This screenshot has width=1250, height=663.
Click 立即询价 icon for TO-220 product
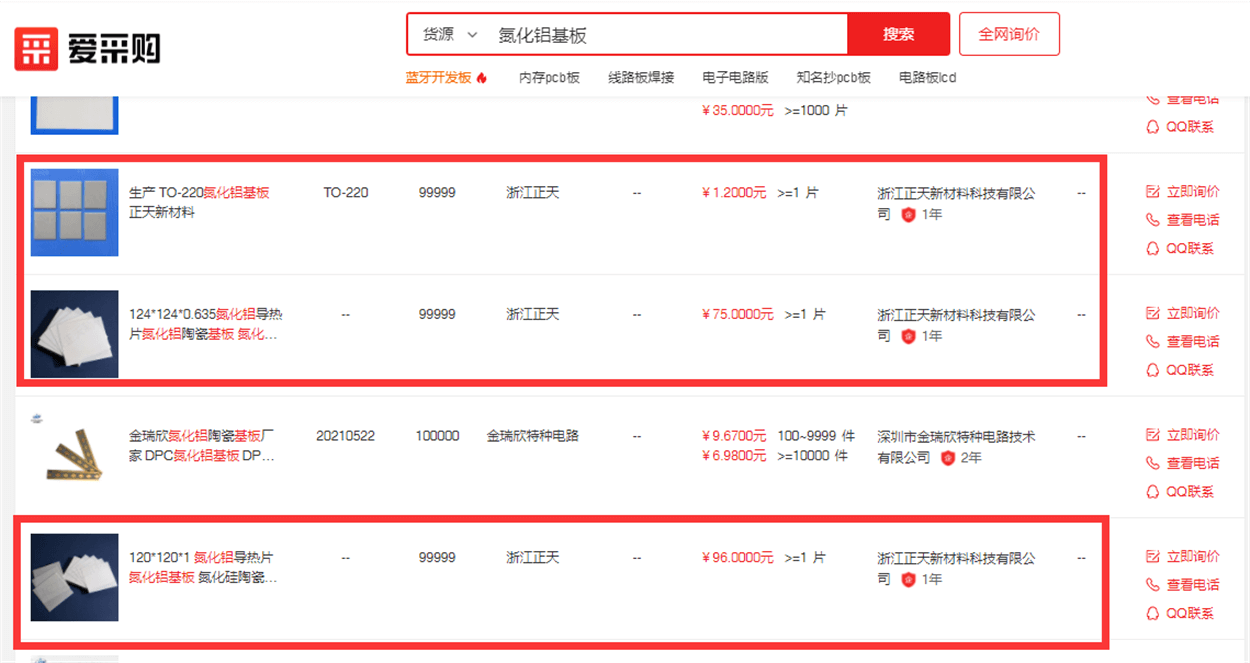(x=1153, y=192)
